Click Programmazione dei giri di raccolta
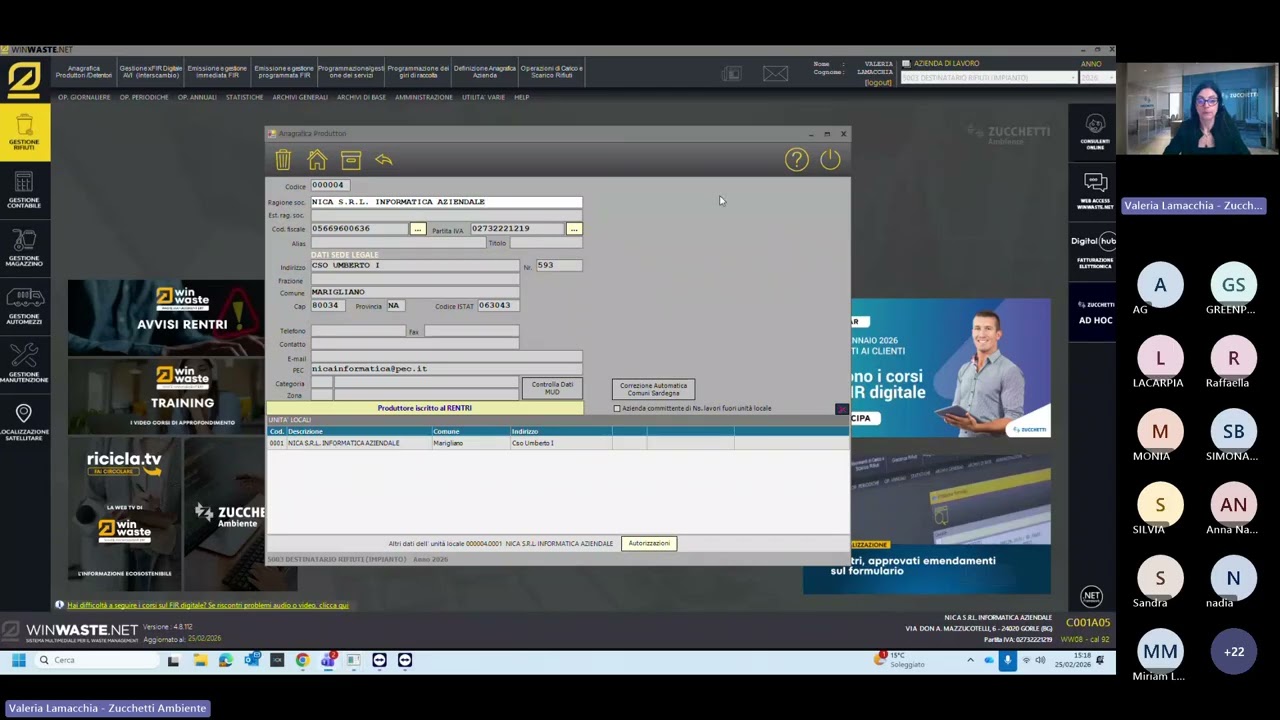 (417, 72)
